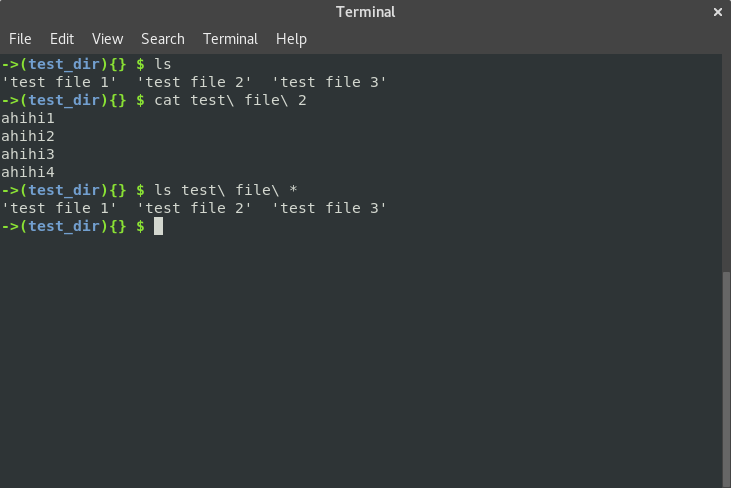731x488 pixels.
Task: Open the View menu
Action: tap(107, 39)
